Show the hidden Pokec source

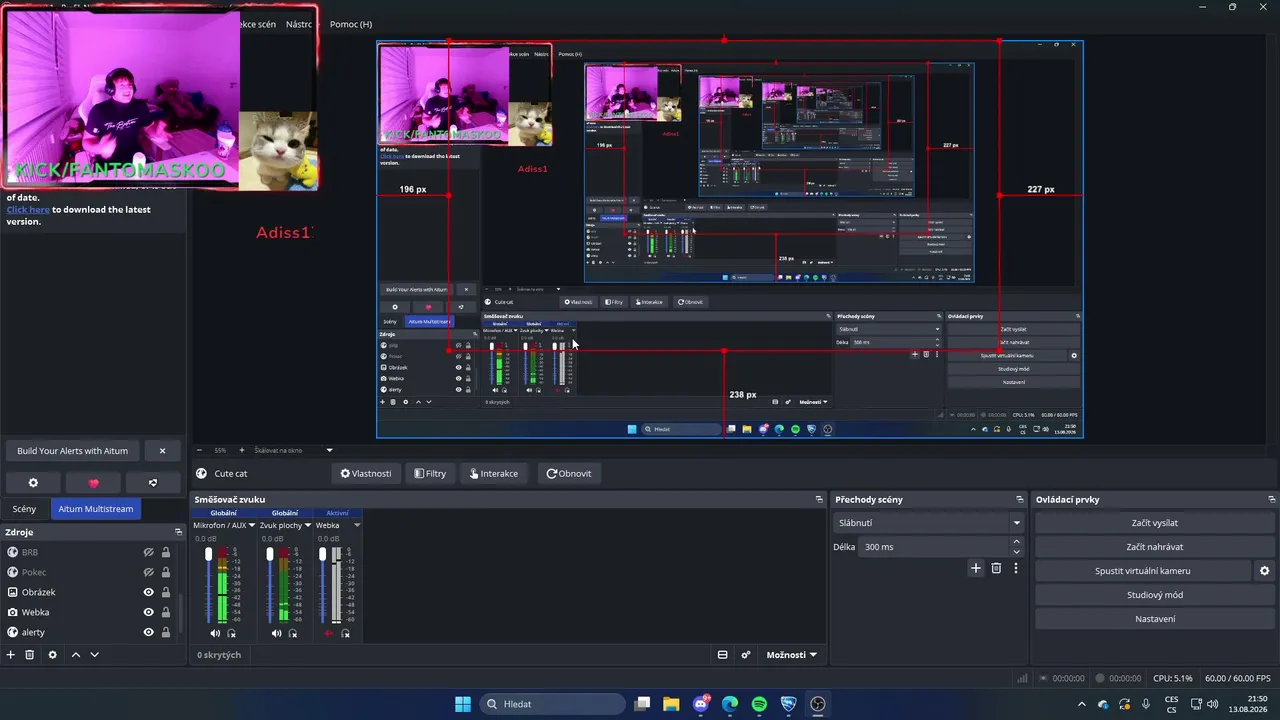click(x=148, y=572)
